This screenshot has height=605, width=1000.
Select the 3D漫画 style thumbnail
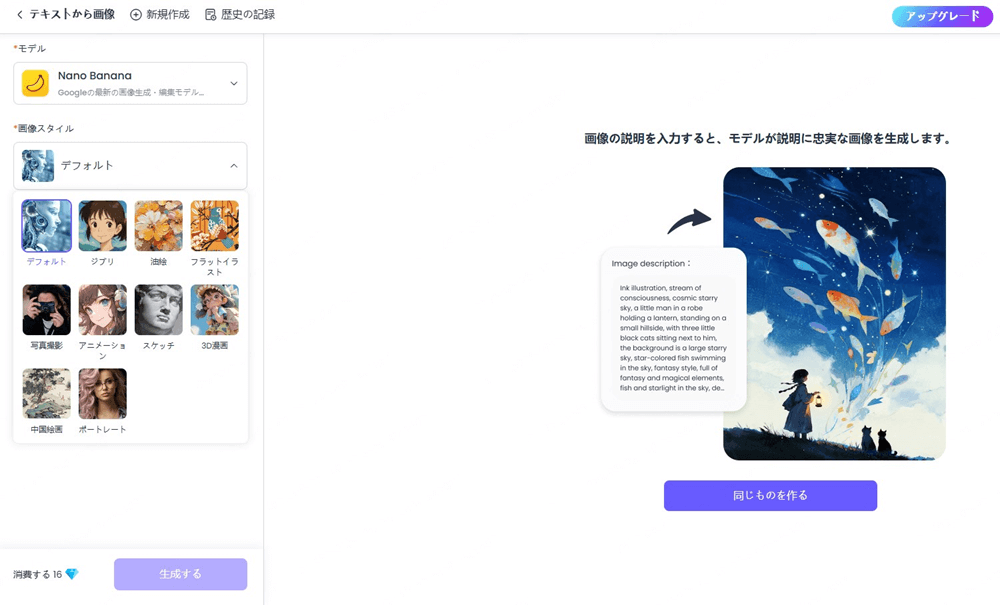click(x=215, y=310)
